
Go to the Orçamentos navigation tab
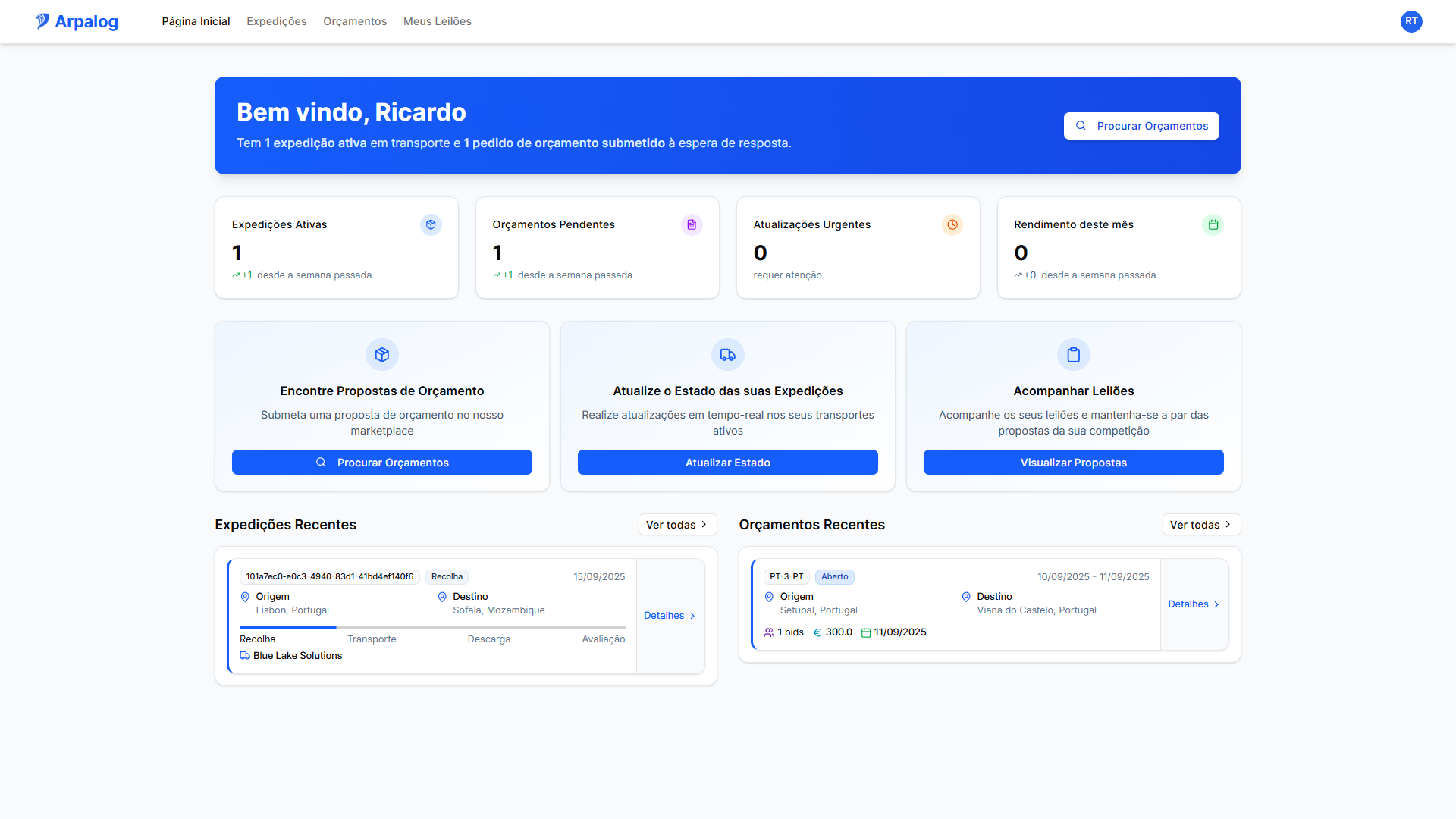coord(355,21)
